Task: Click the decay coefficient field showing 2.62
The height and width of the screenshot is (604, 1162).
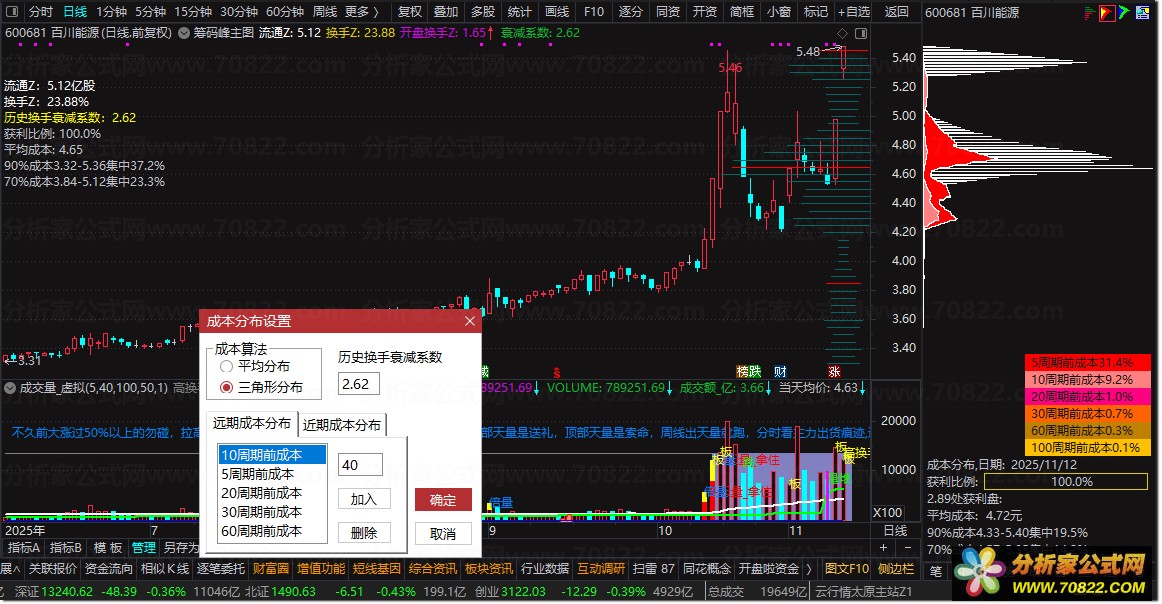Action: coord(359,384)
